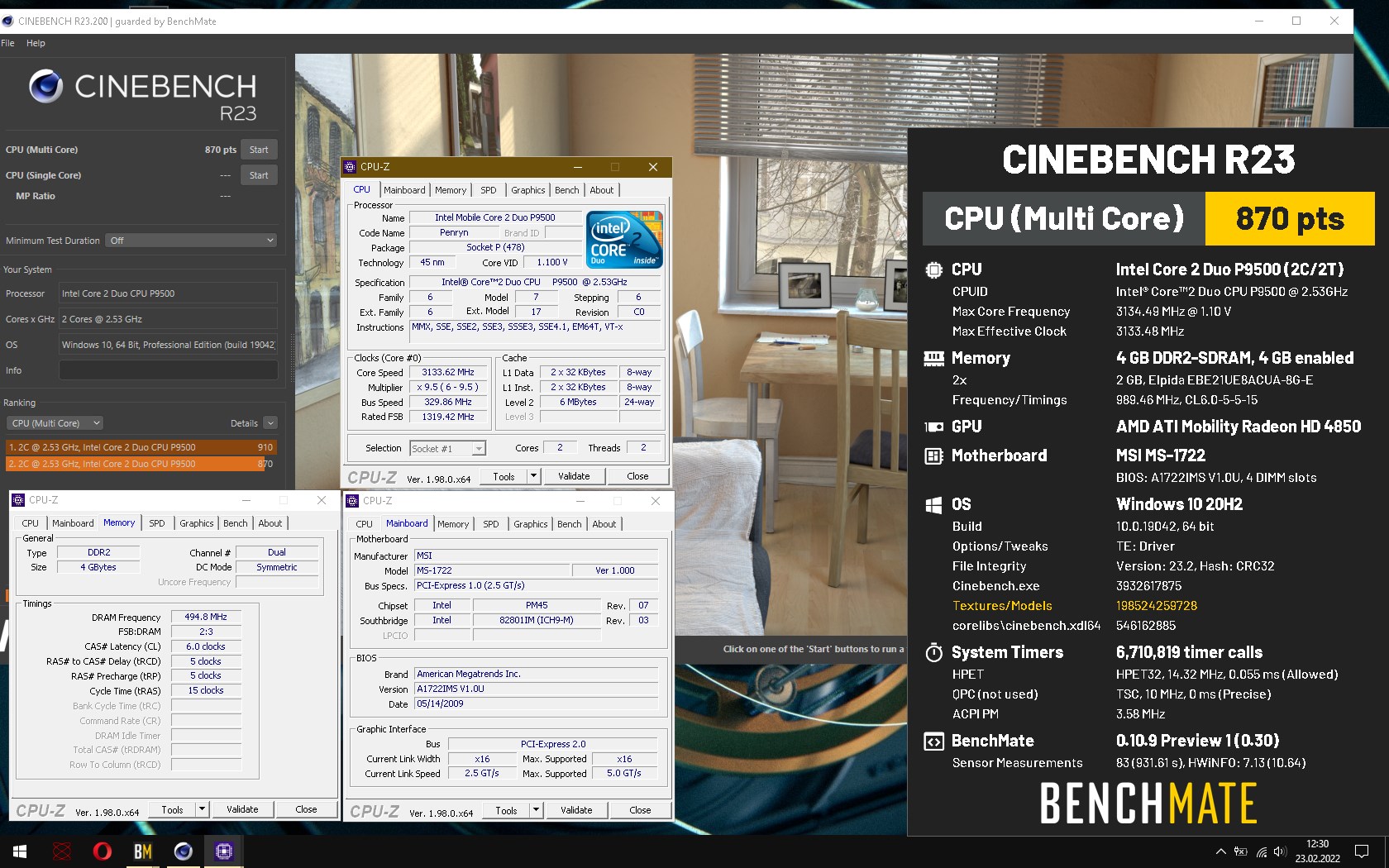Switch to Graphics tab in CPU-Z Mainboard window
The width and height of the screenshot is (1389, 868).
[x=530, y=524]
